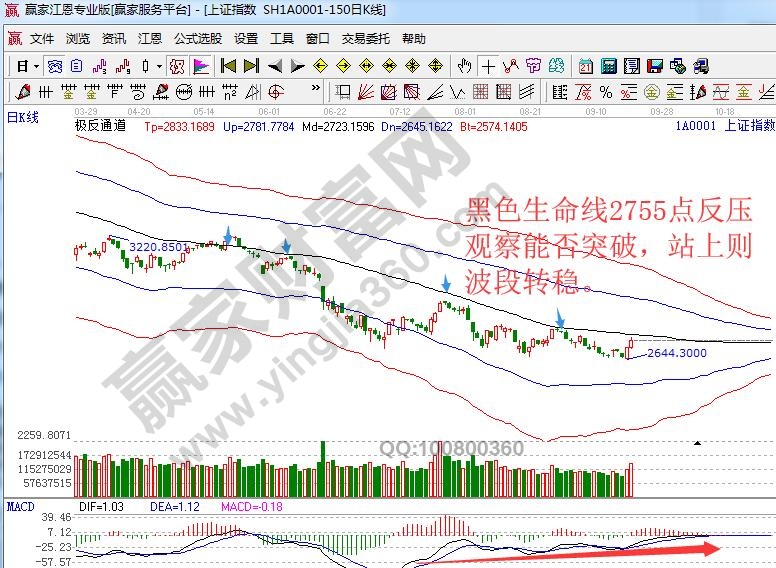Jump to last bar with skip-end arrow
This screenshot has height=568, width=776.
(251, 66)
